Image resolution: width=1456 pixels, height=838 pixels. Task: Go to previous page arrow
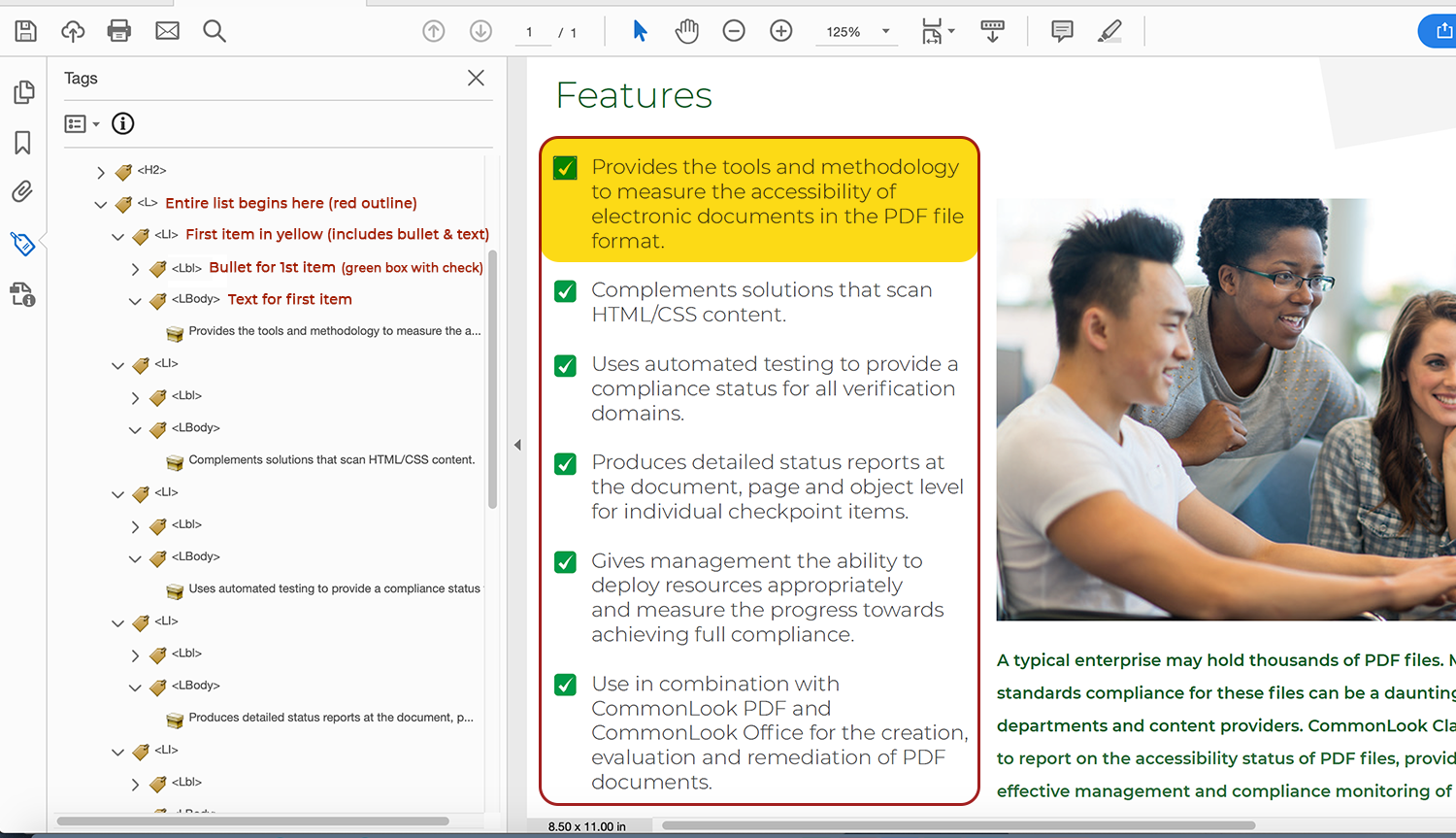click(434, 31)
